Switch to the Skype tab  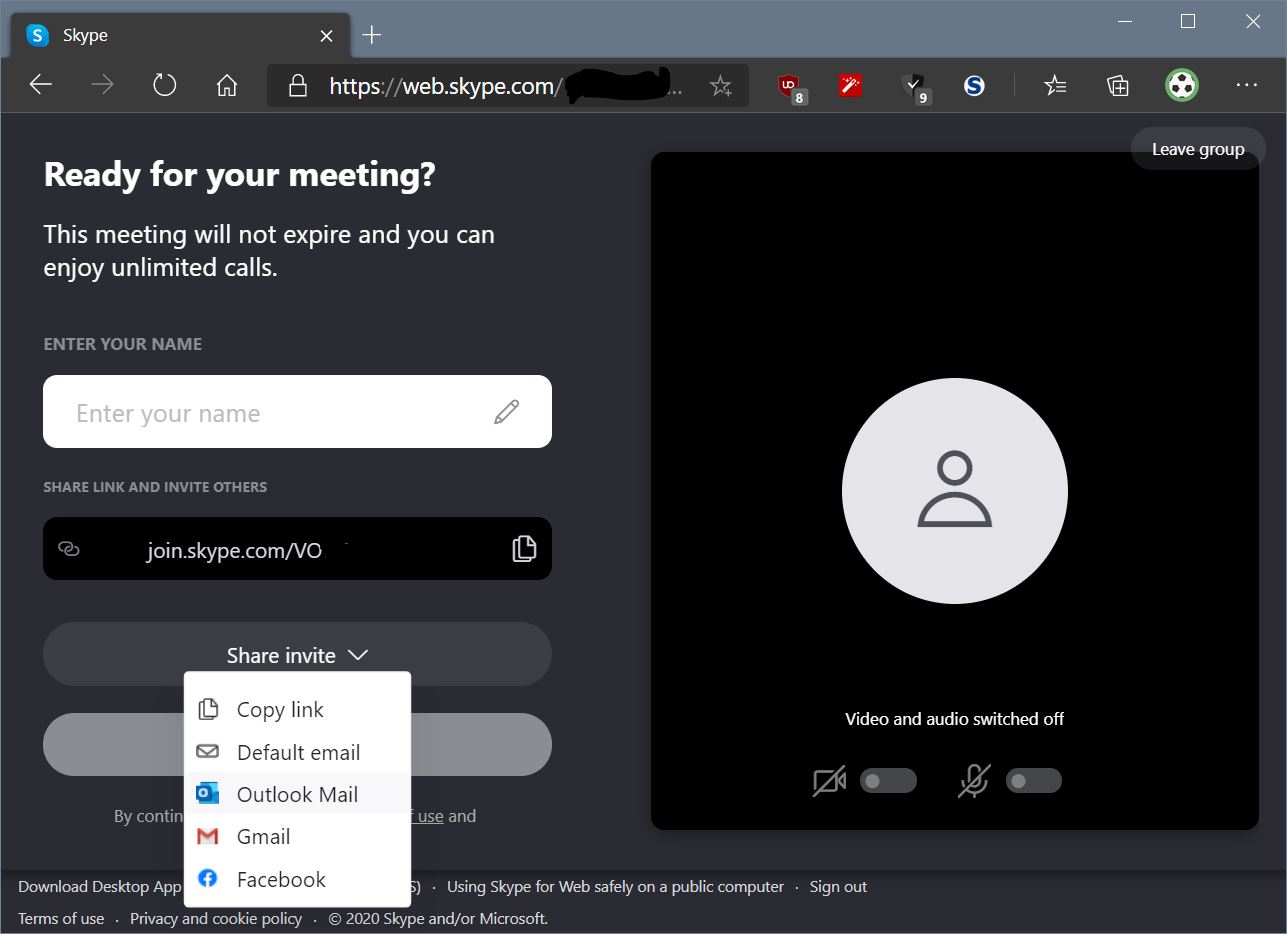(180, 36)
